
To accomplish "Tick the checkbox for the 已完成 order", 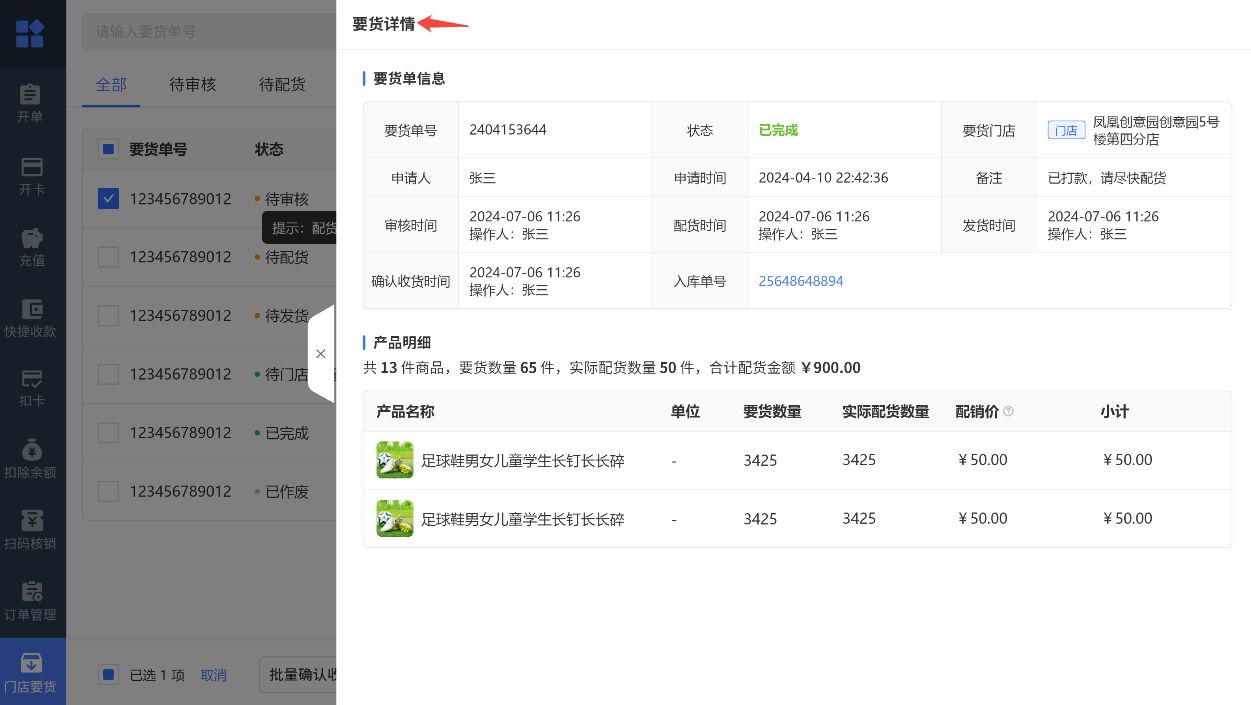I will [x=108, y=433].
